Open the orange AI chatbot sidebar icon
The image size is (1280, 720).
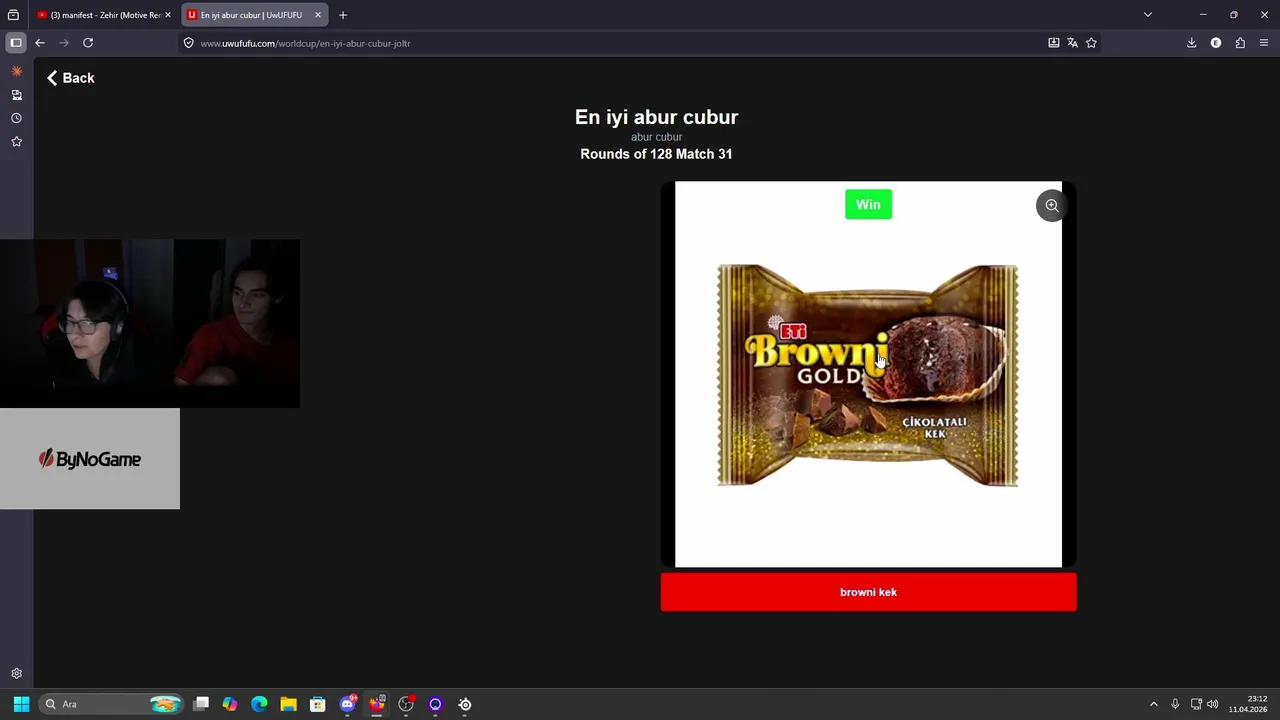tap(16, 71)
